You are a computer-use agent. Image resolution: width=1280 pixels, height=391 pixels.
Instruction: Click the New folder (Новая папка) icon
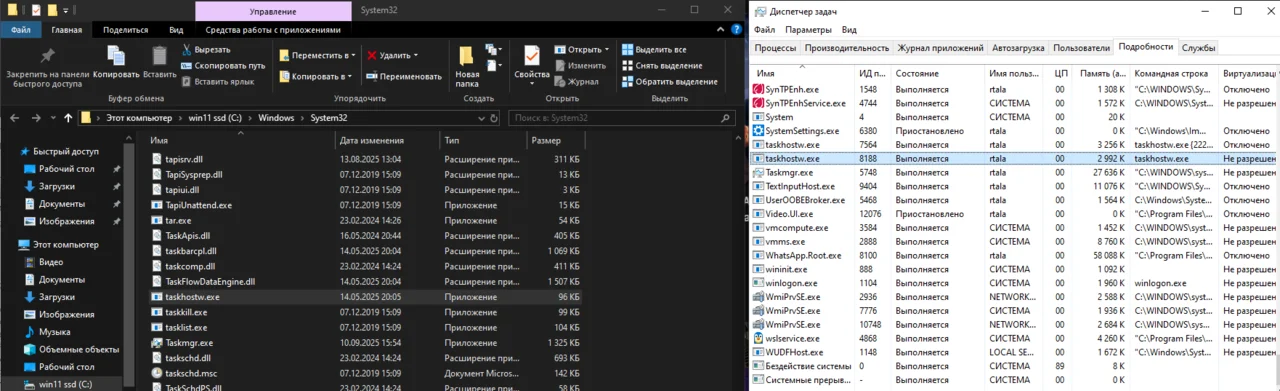(467, 56)
